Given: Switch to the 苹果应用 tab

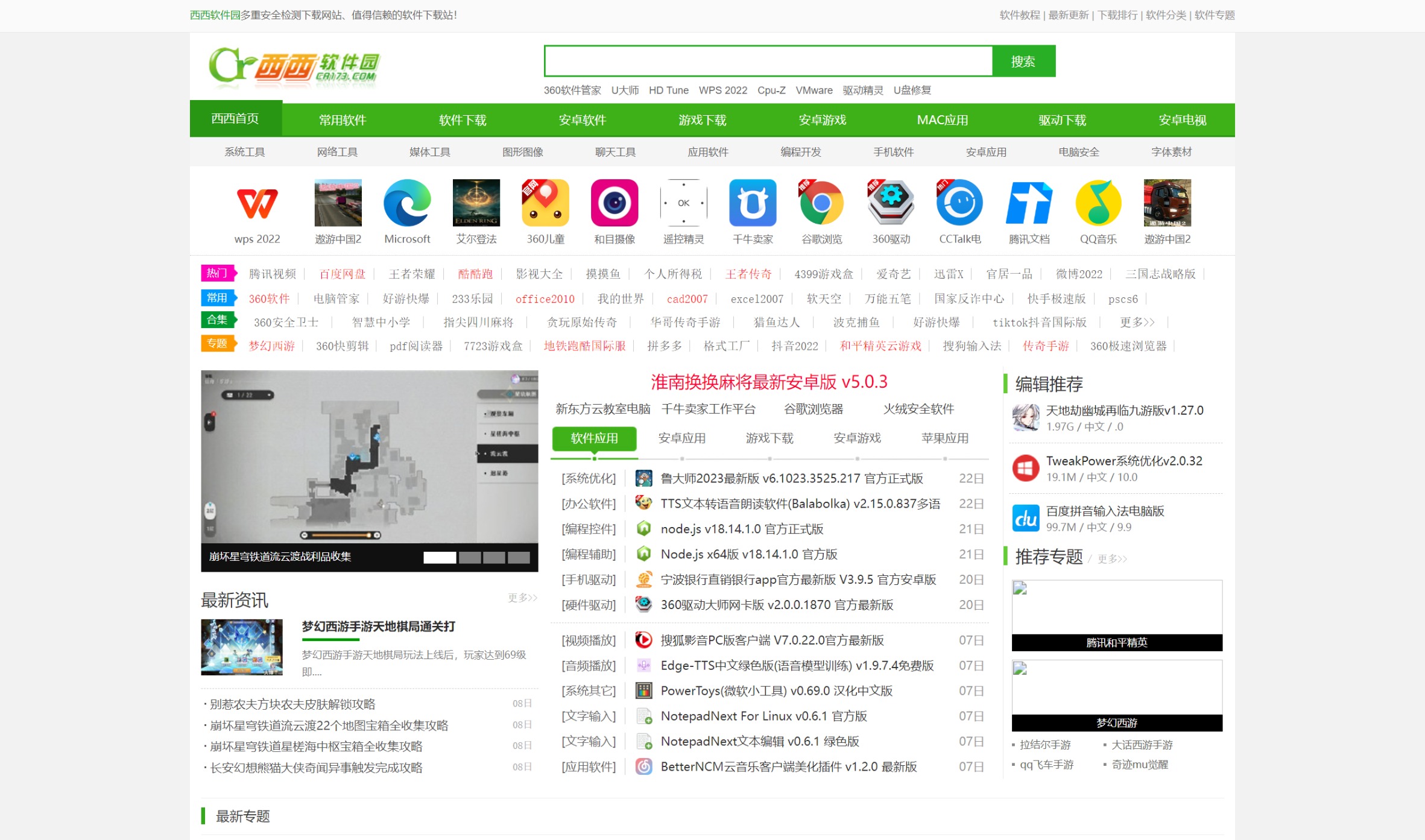Looking at the screenshot, I should coord(945,438).
